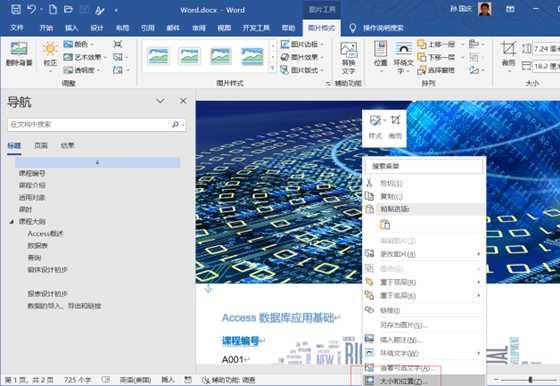Click the 压缩图片 compress pictures icon
560x386 pixels.
[118, 44]
